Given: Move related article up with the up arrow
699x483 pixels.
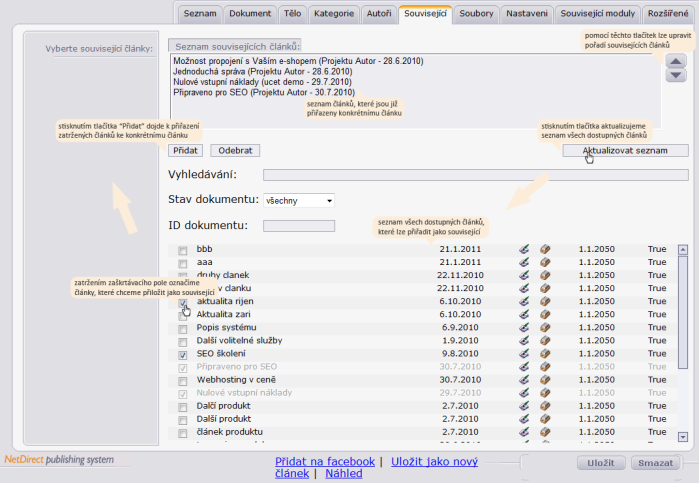Looking at the screenshot, I should click(676, 62).
